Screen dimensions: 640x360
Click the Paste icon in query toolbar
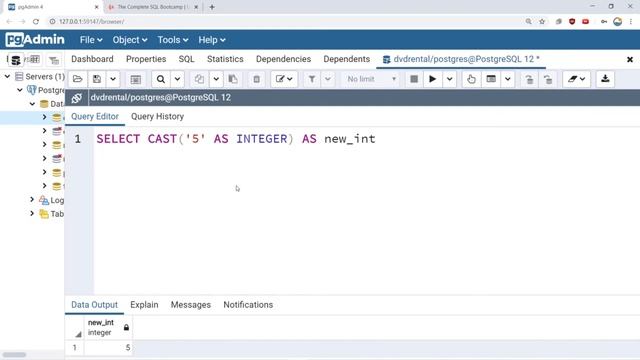pos(233,79)
